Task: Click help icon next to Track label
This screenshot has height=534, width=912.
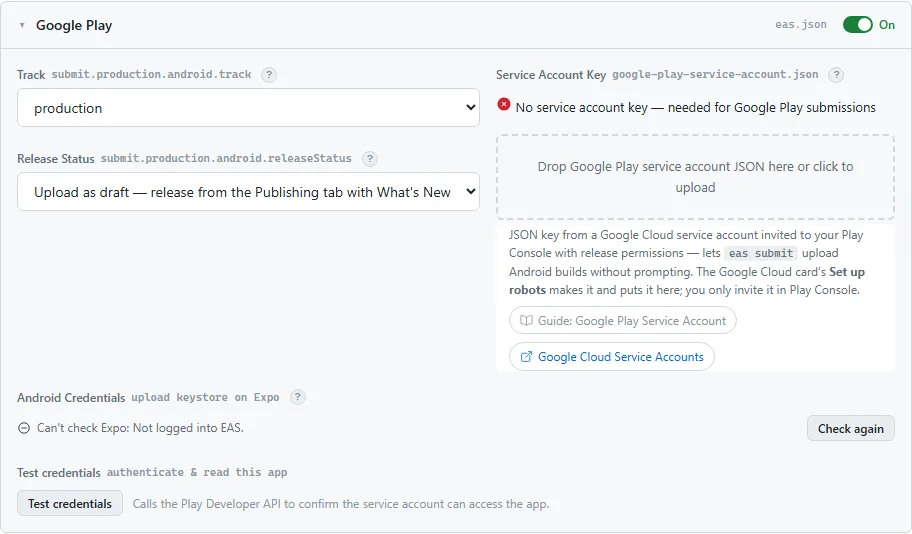Action: pos(269,74)
